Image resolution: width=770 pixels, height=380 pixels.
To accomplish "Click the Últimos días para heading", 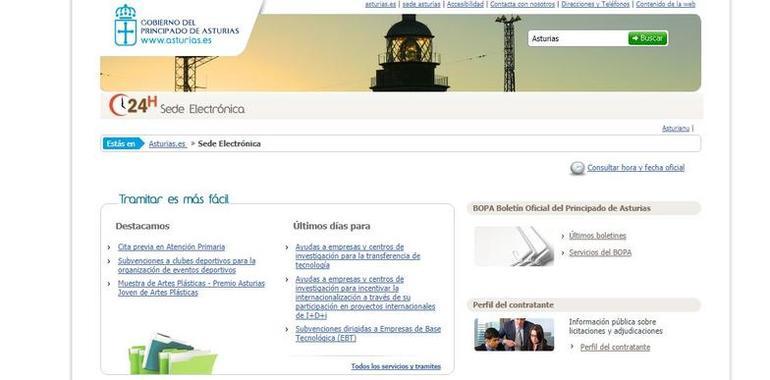I will point(331,226).
